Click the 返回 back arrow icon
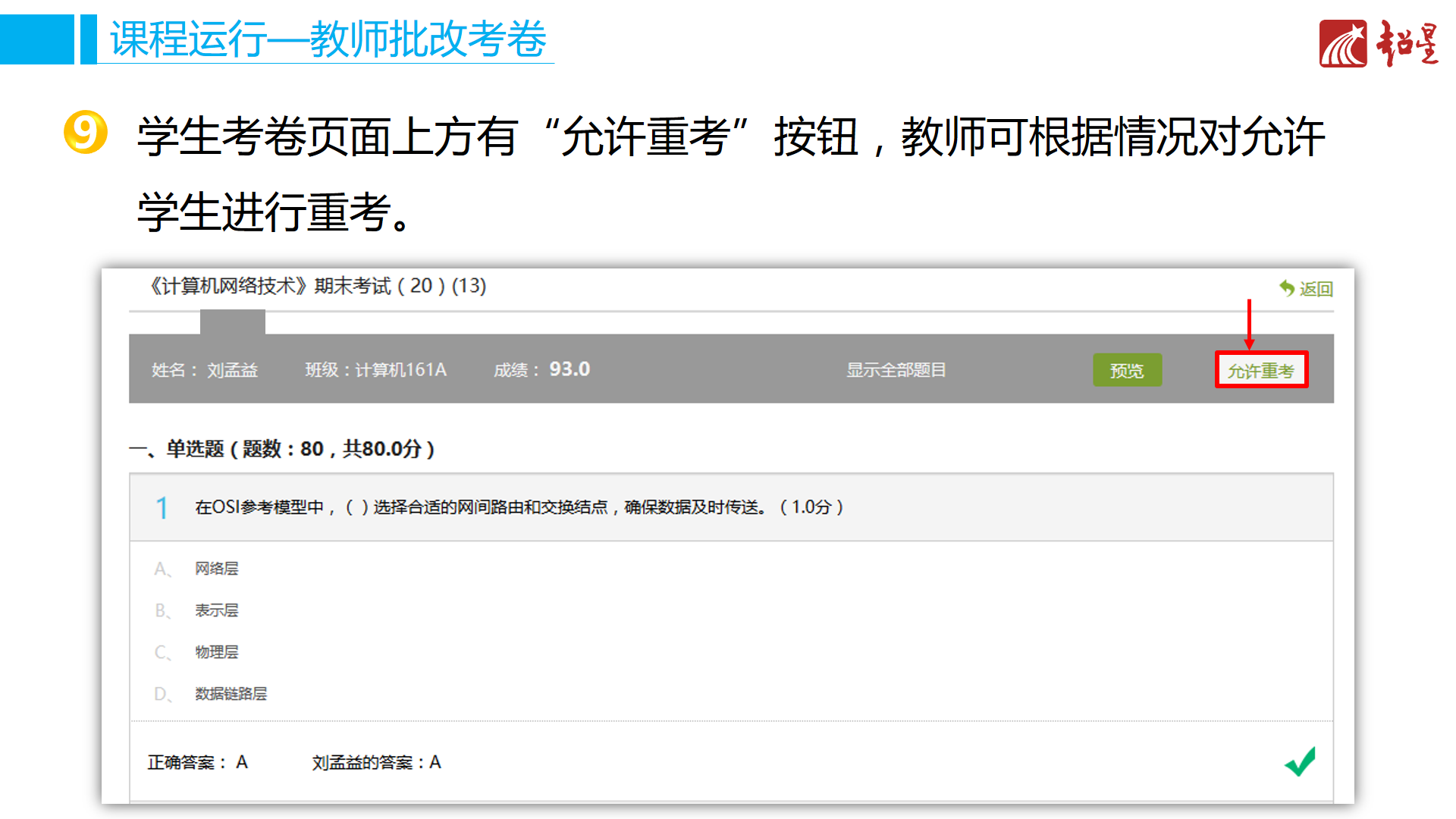 point(1287,288)
